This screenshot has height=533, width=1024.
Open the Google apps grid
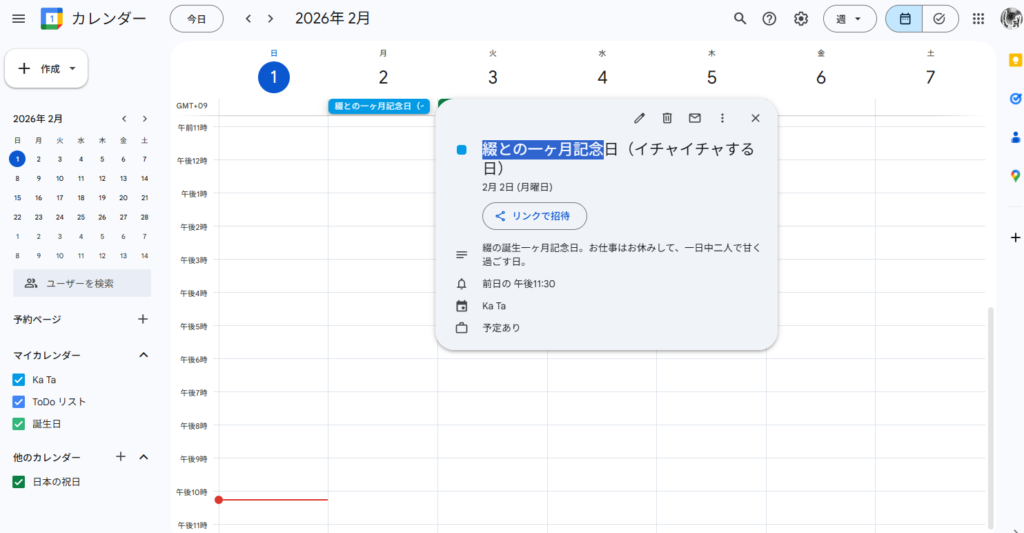(978, 19)
